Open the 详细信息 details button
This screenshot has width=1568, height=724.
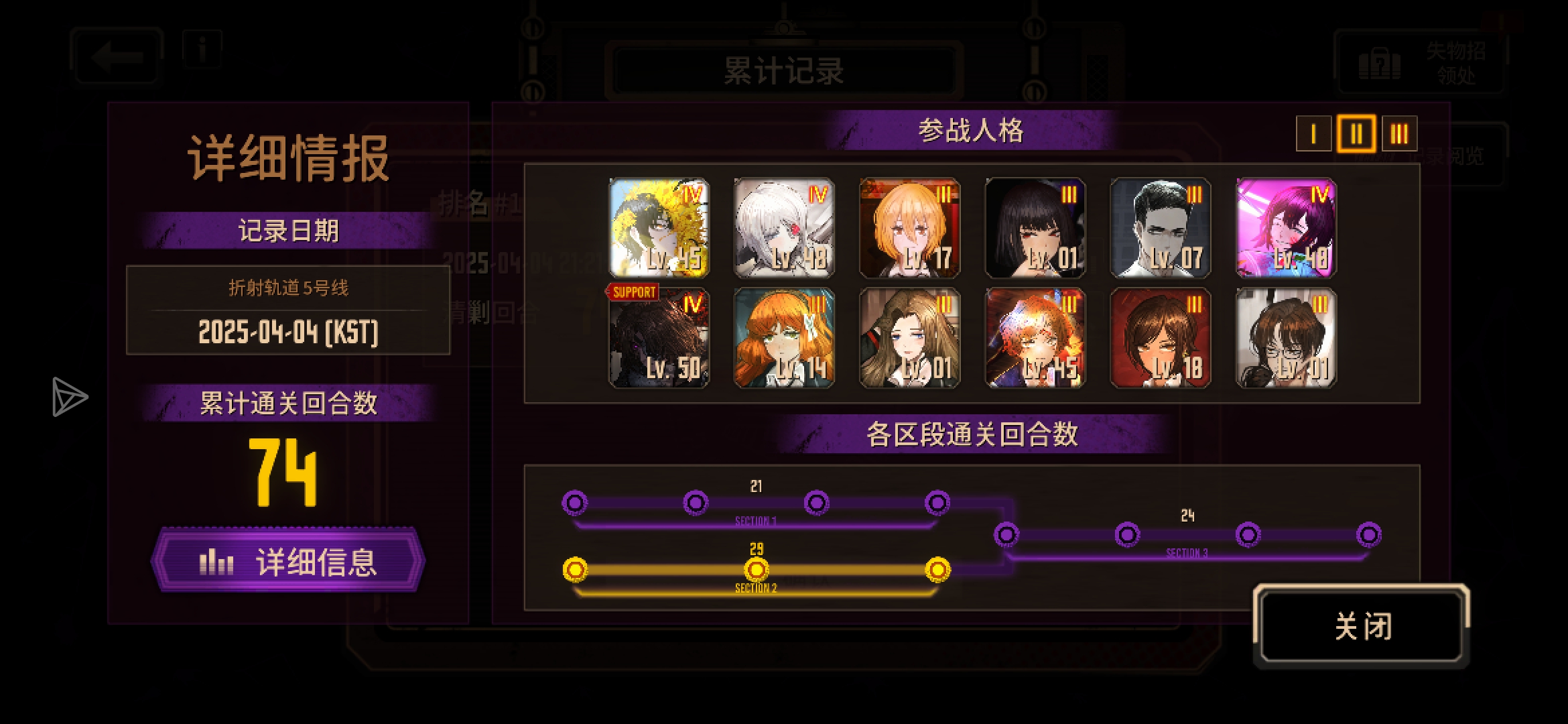point(288,560)
